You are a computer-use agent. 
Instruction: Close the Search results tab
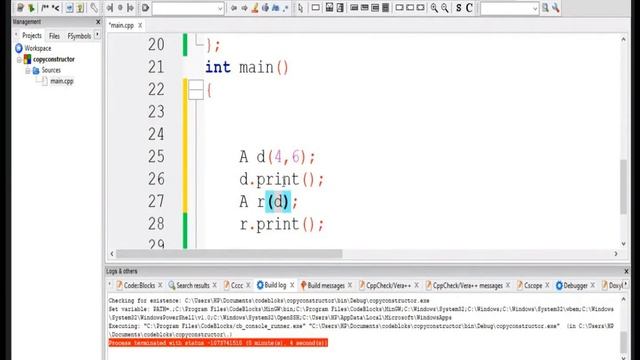pyautogui.click(x=215, y=285)
